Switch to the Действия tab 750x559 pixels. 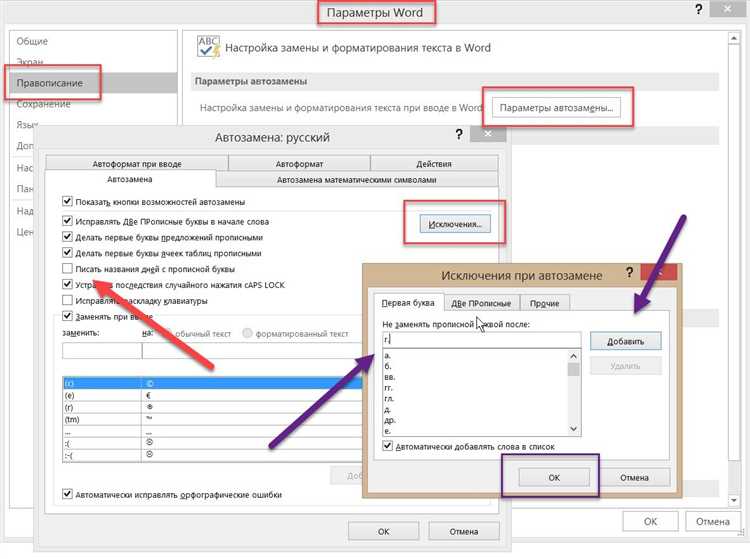pyautogui.click(x=433, y=164)
